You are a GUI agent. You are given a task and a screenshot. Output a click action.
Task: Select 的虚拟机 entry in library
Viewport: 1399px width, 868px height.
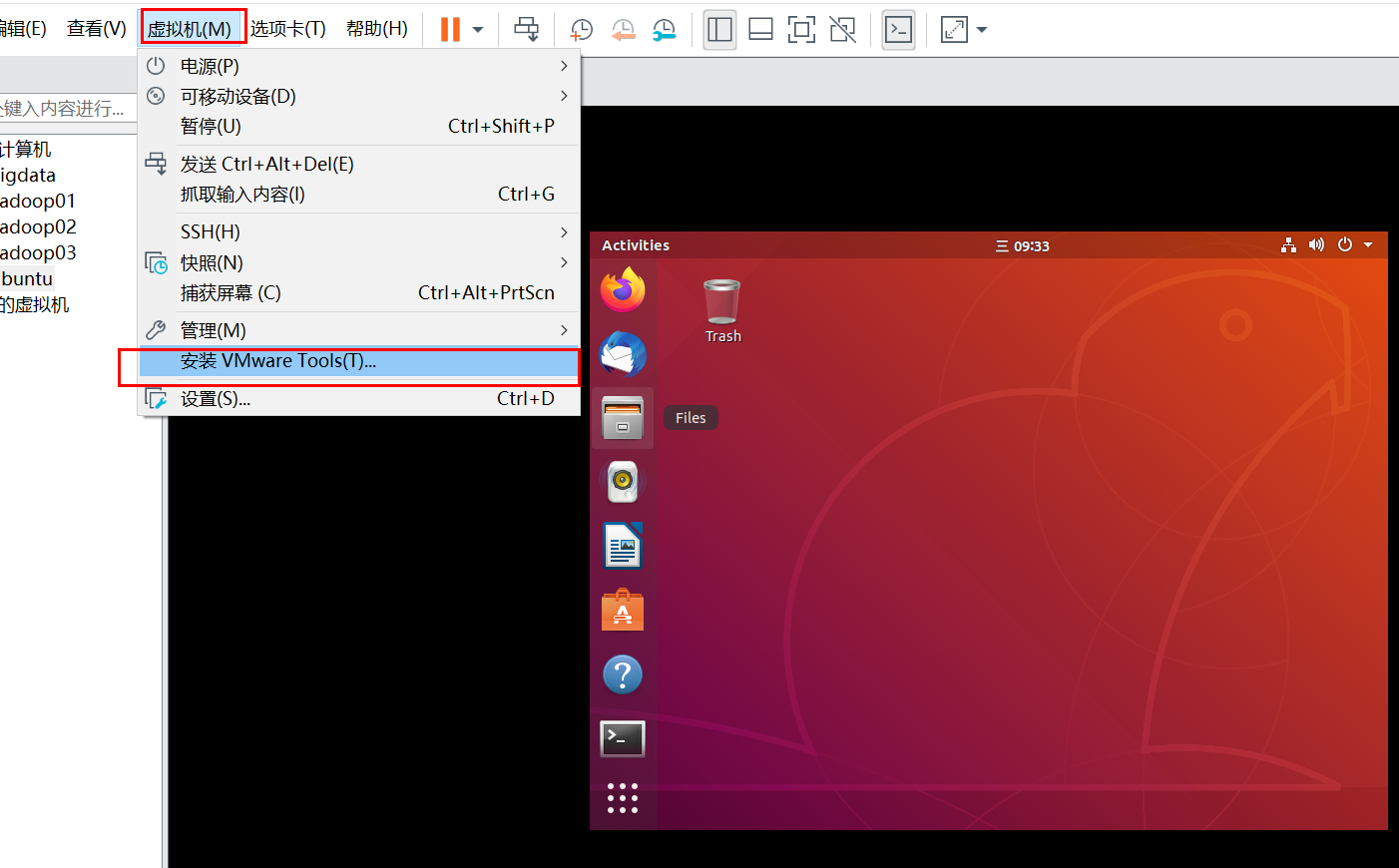[x=35, y=305]
